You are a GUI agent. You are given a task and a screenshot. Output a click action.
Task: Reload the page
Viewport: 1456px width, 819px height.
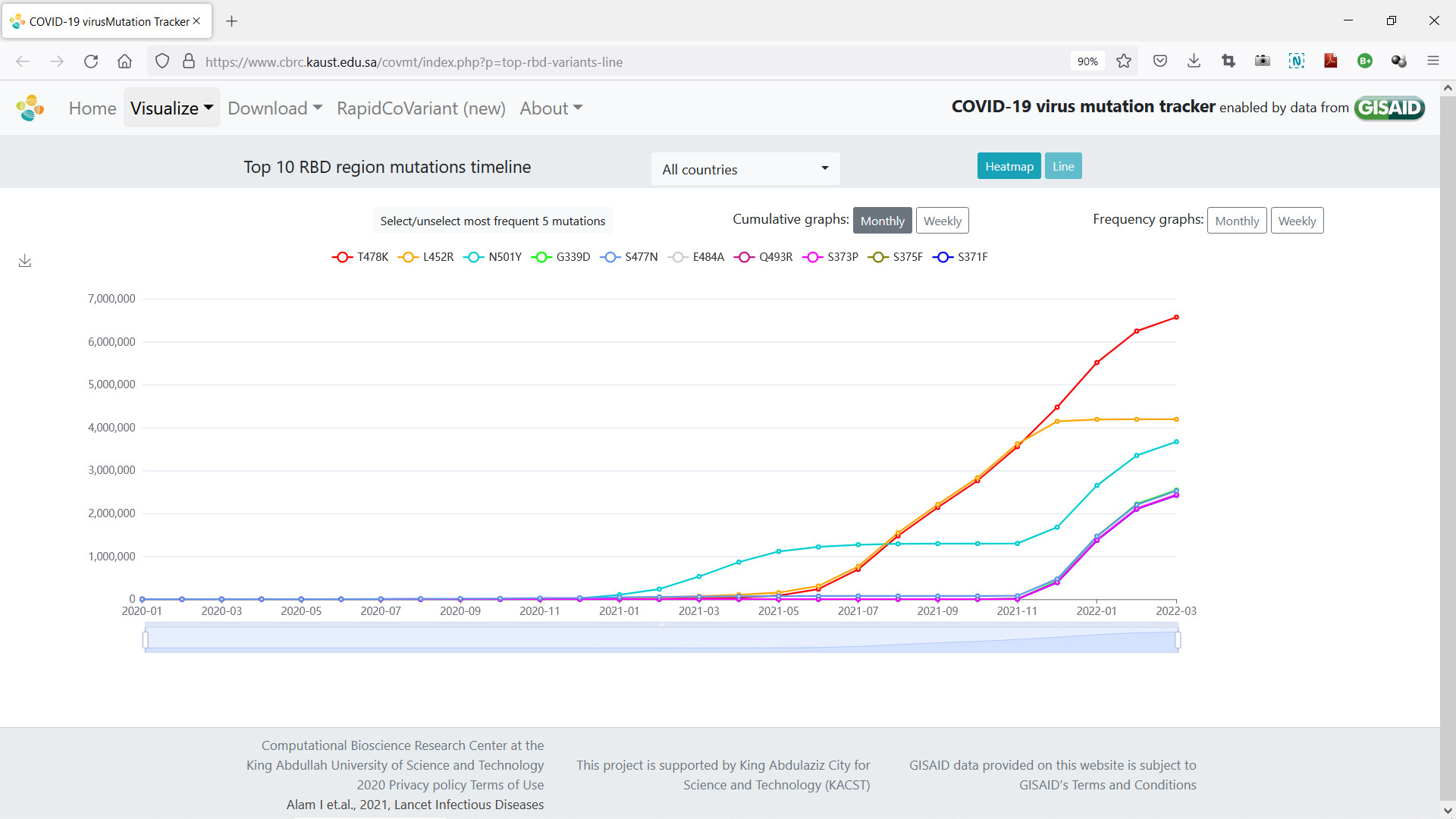pos(91,61)
